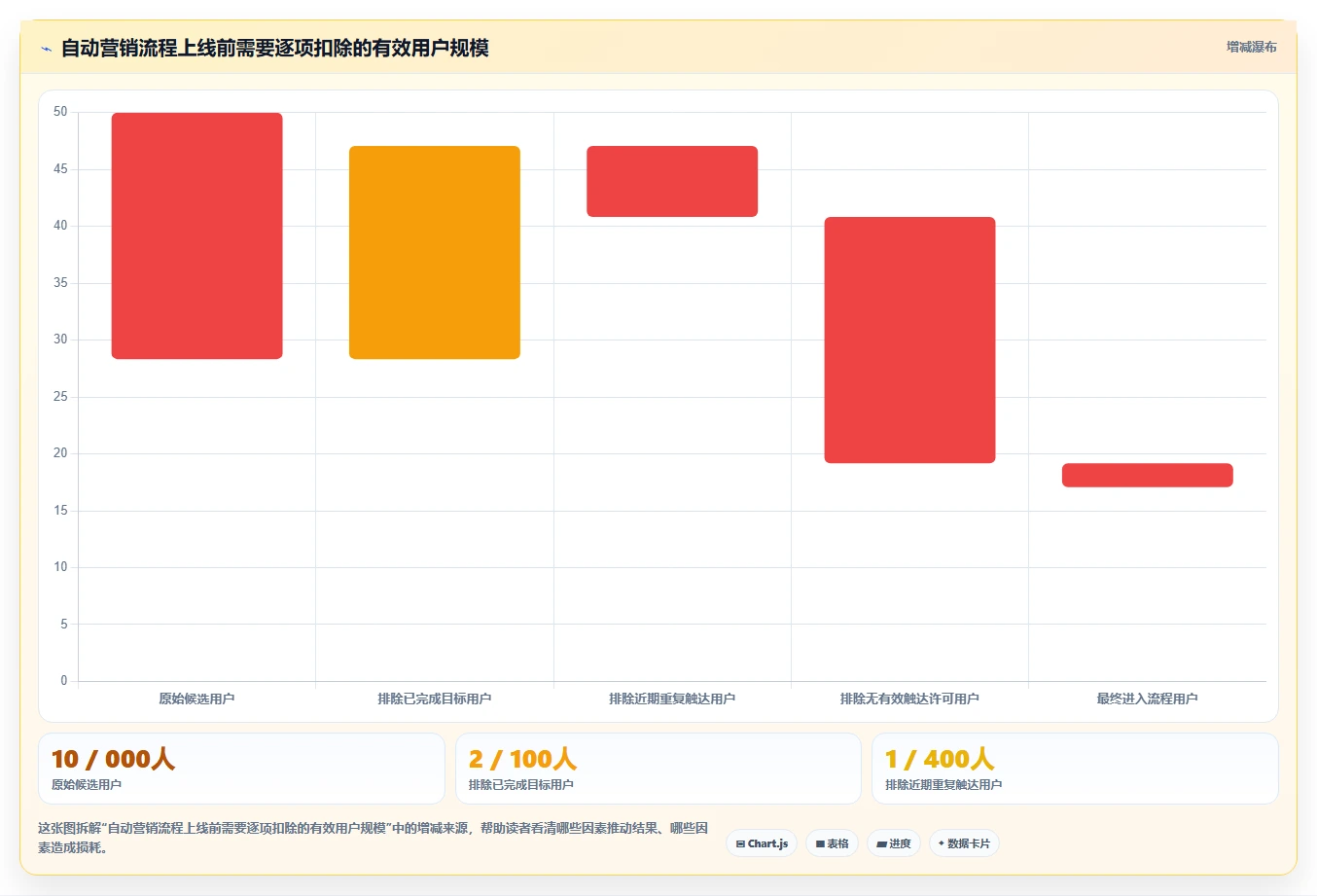Click the x-axis label 排除近期重复触达用户
1317x896 pixels.
(672, 699)
